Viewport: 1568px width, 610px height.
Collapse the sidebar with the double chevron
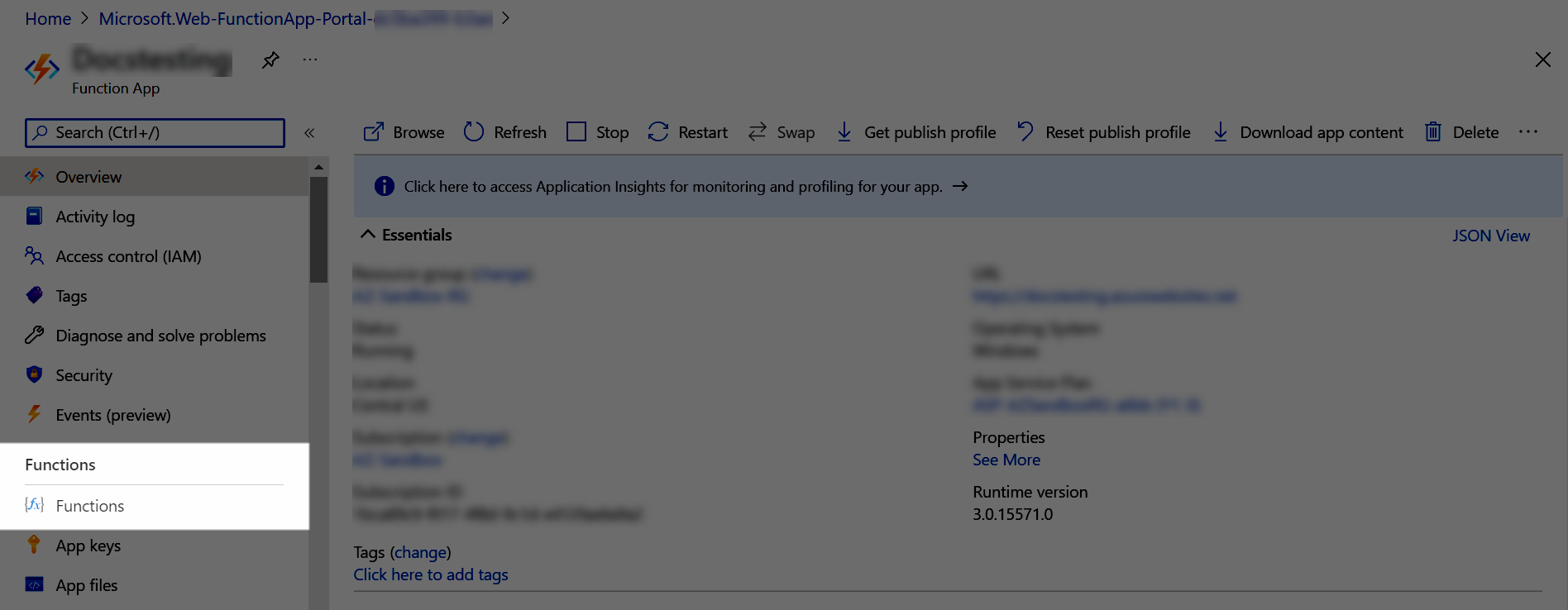(309, 133)
